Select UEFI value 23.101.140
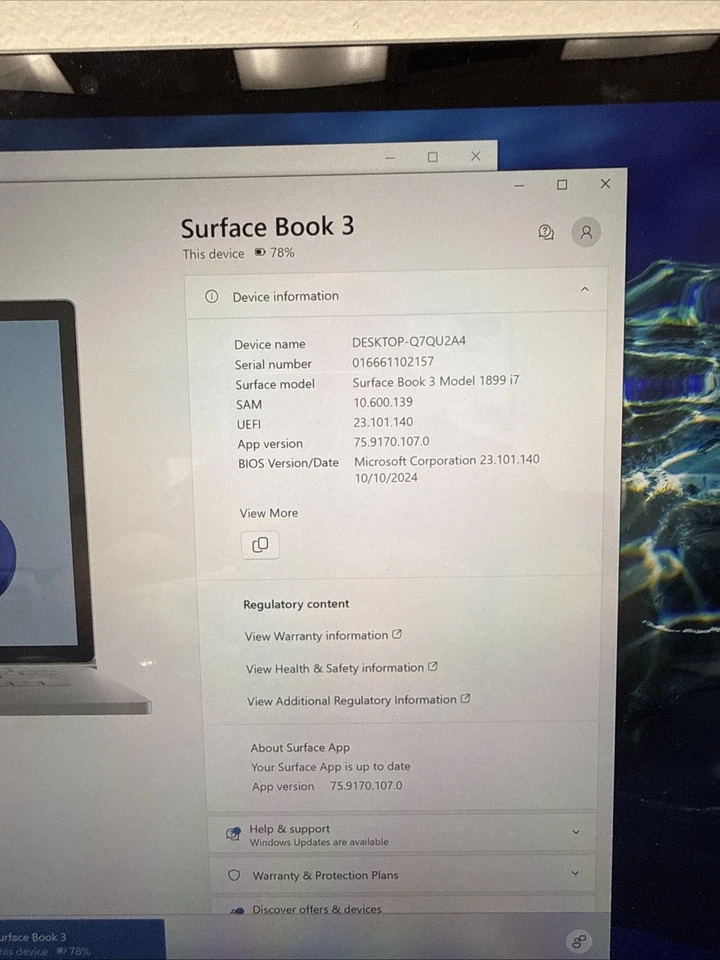The height and width of the screenshot is (960, 720). tap(383, 422)
